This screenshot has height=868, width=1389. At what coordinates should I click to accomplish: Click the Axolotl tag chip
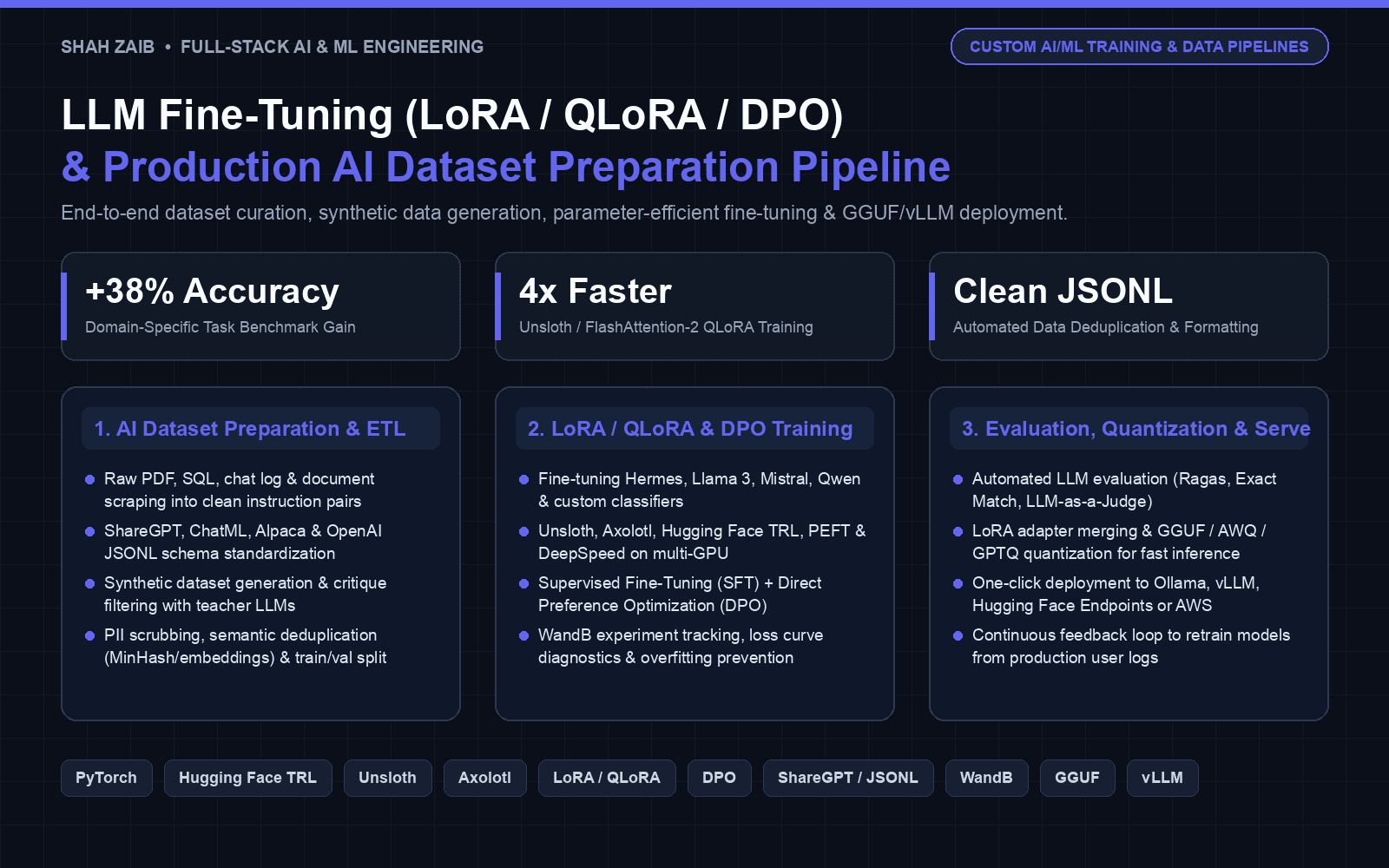(485, 778)
